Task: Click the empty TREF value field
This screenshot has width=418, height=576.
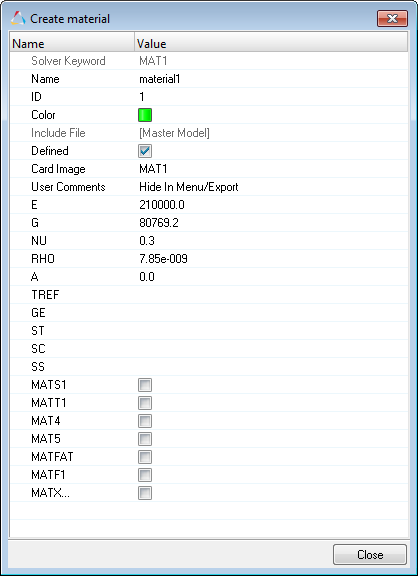Action: (x=272, y=295)
